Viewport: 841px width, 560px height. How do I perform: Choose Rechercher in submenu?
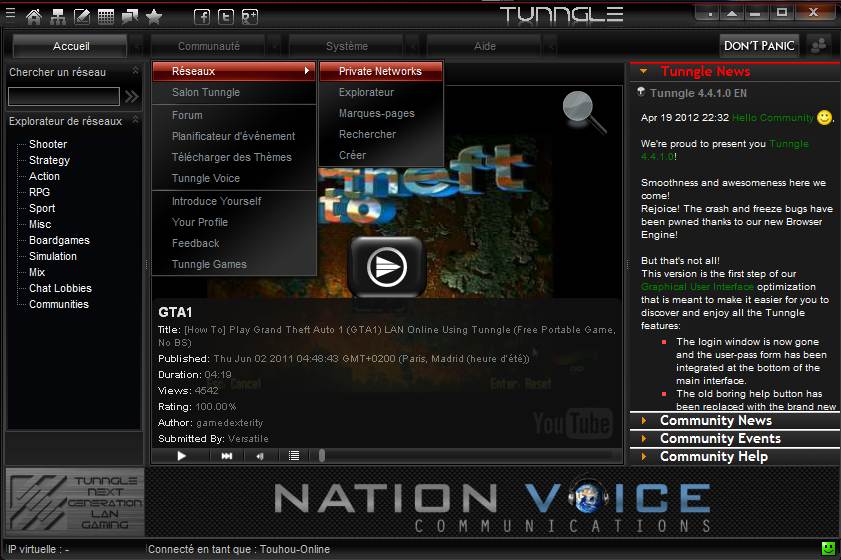pos(381,134)
